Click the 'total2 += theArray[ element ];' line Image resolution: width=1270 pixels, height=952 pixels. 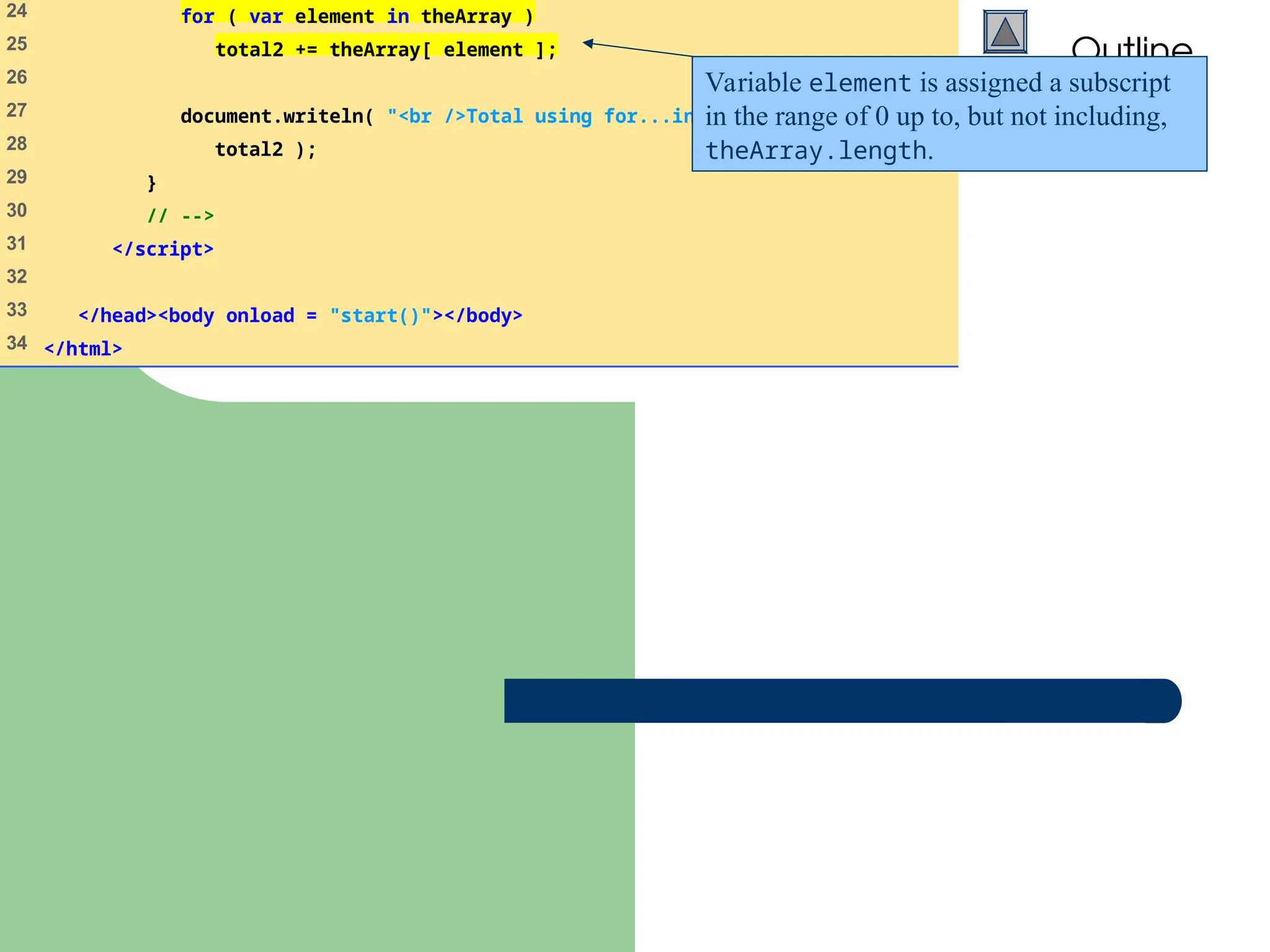pos(386,50)
